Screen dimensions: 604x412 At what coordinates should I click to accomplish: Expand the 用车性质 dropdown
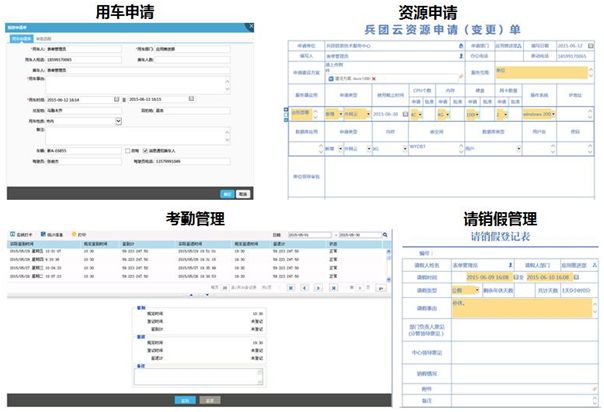coord(120,121)
